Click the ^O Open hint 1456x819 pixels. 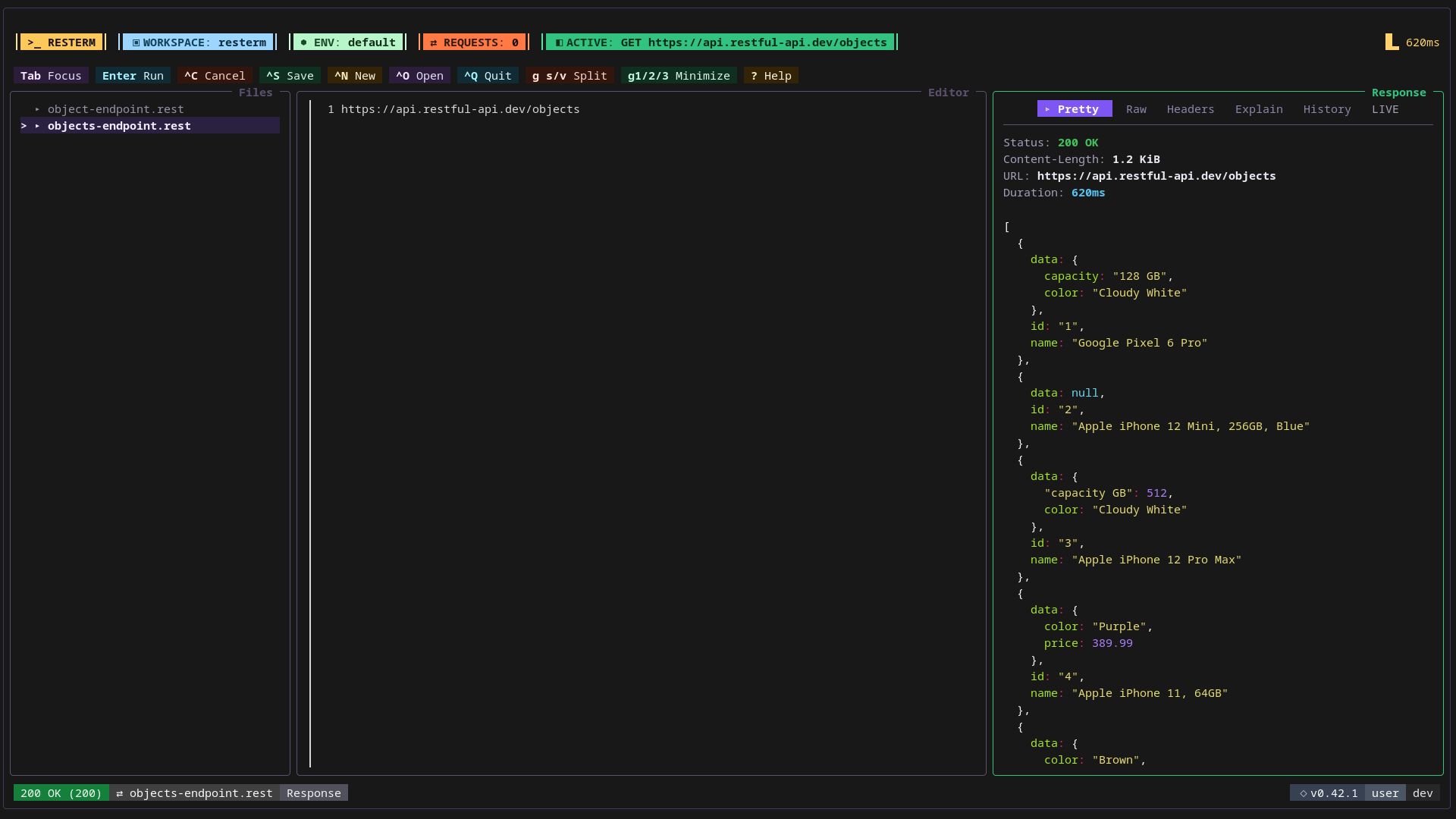click(x=419, y=76)
